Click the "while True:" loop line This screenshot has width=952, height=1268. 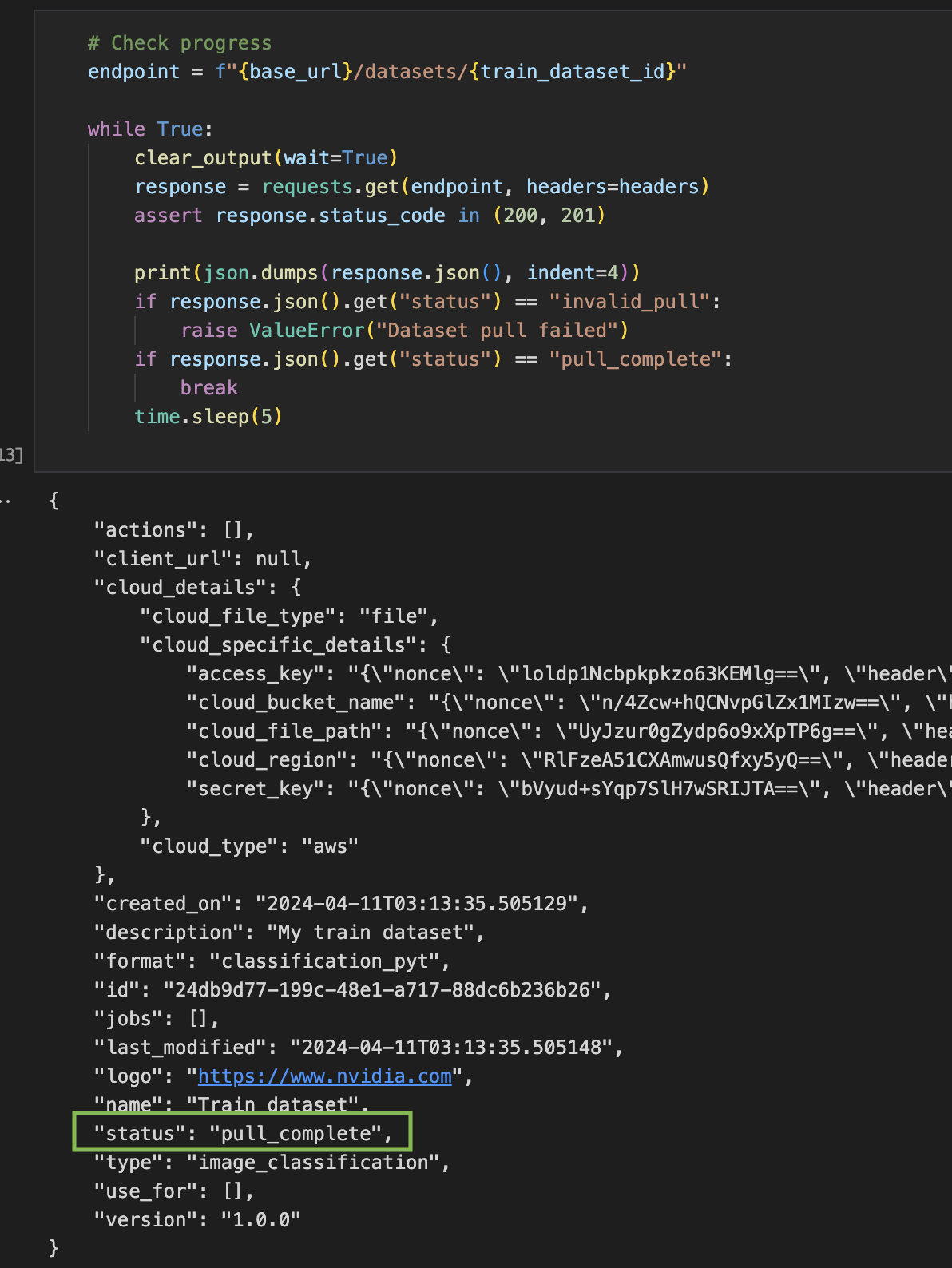[x=150, y=129]
